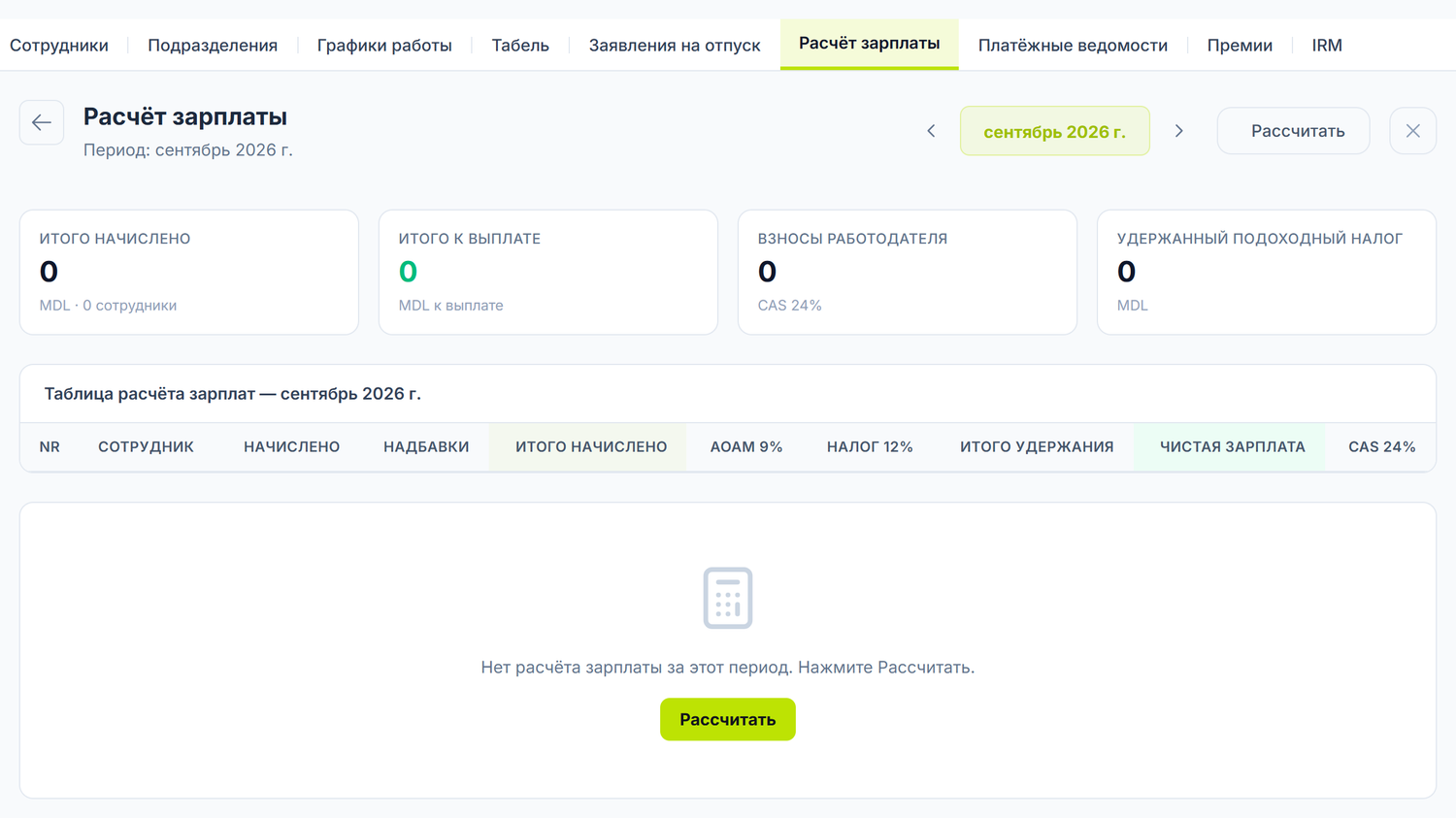Click the X close icon button
Screen dimensions: 1456x818
pos(1412,131)
